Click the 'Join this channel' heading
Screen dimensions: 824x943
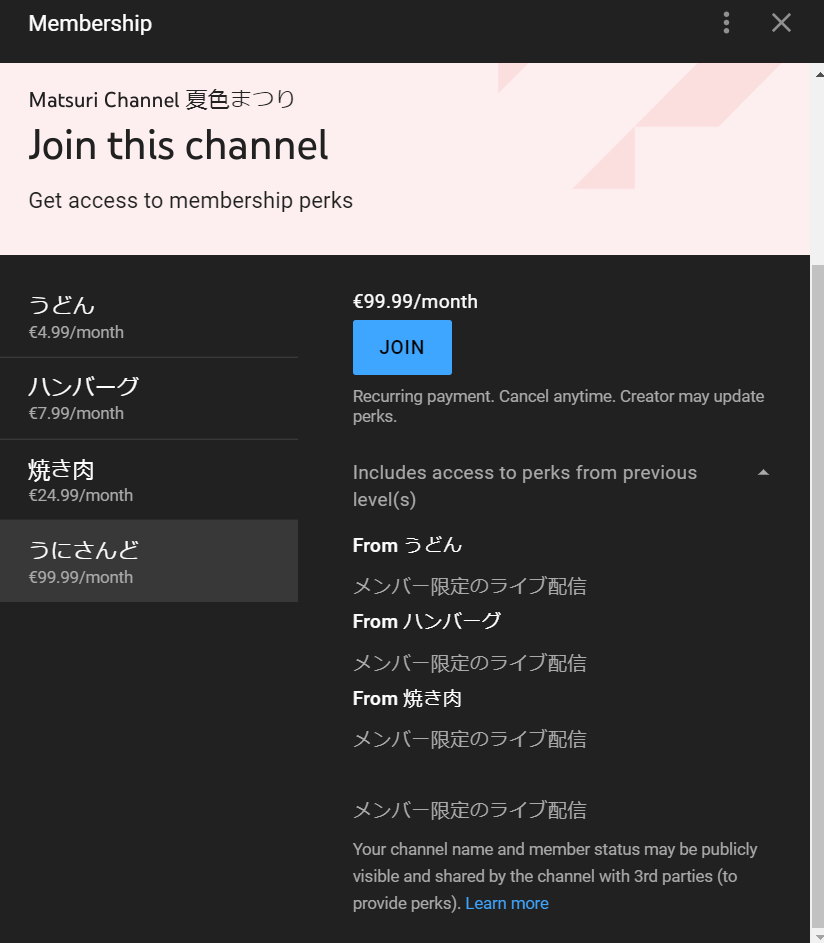[178, 146]
